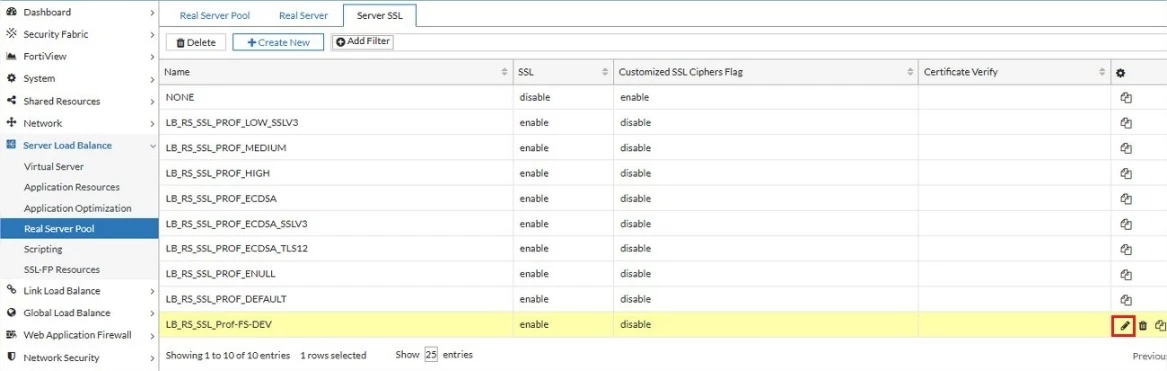The width and height of the screenshot is (1167, 371).
Task: Go to the Previous page link
Action: pyautogui.click(x=1149, y=356)
